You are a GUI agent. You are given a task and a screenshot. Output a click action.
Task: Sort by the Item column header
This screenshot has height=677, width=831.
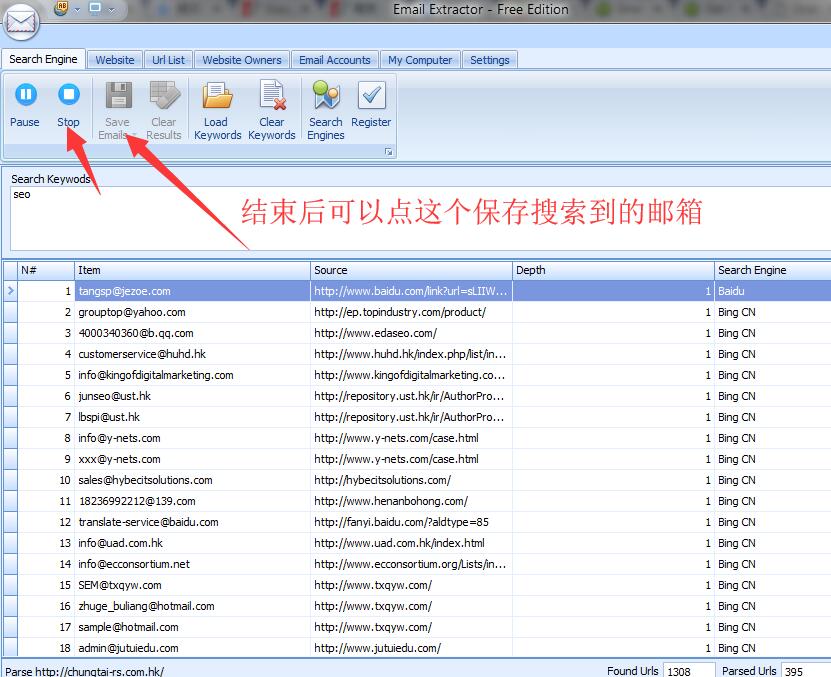(x=192, y=270)
